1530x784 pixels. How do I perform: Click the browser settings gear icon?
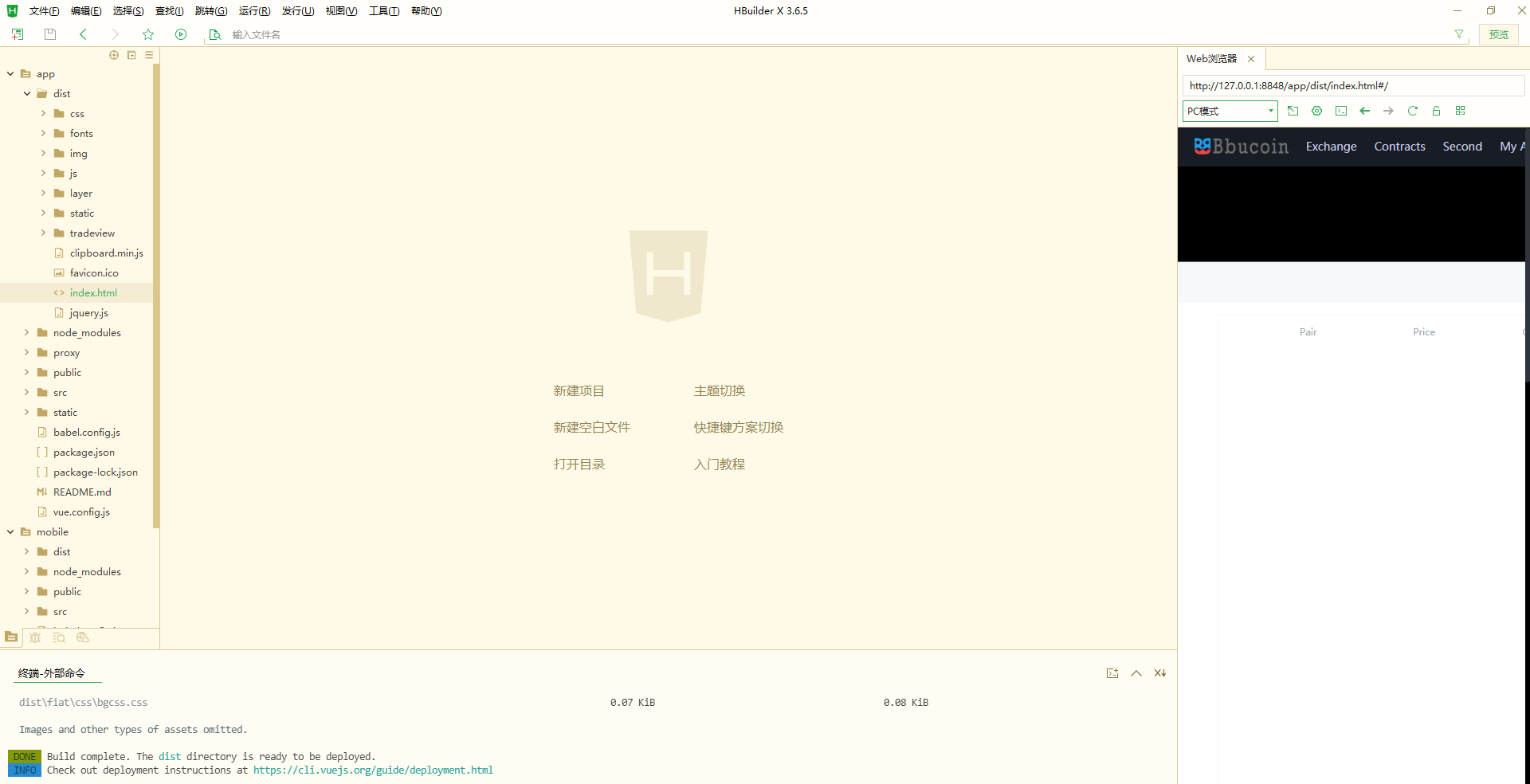(1316, 111)
